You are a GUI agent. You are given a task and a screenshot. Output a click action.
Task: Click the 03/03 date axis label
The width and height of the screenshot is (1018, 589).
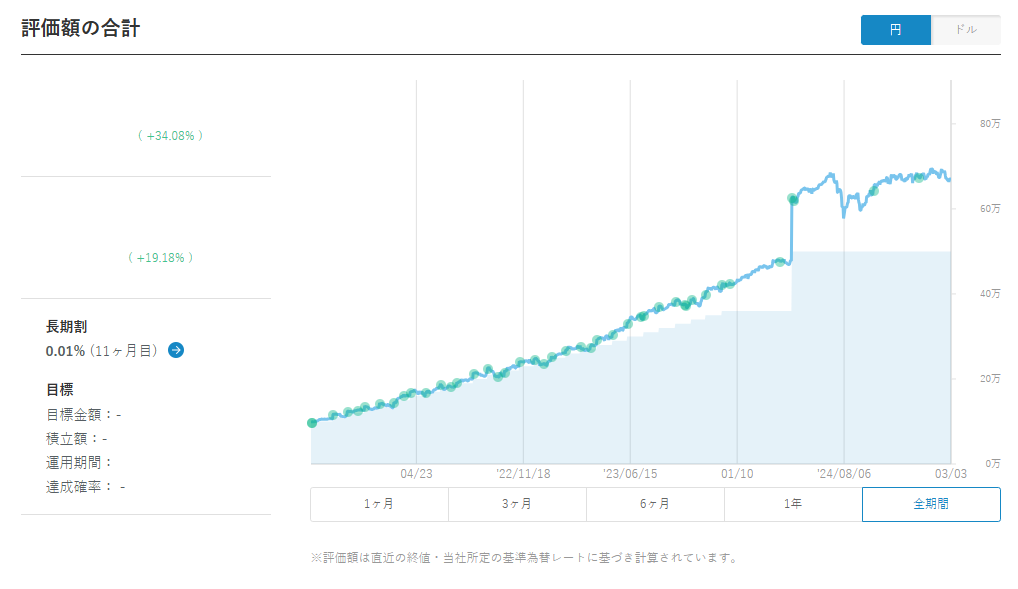(950, 473)
